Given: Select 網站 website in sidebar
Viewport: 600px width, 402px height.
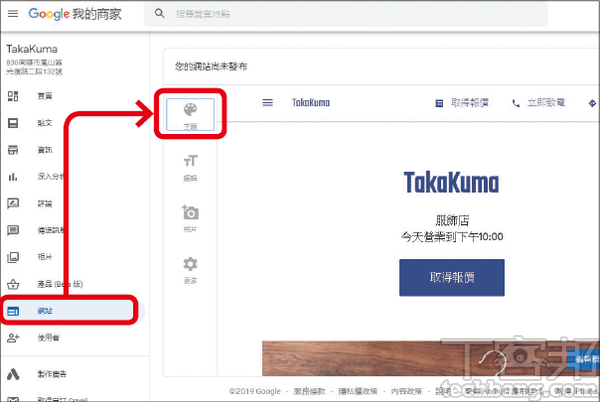Looking at the screenshot, I should (73, 311).
